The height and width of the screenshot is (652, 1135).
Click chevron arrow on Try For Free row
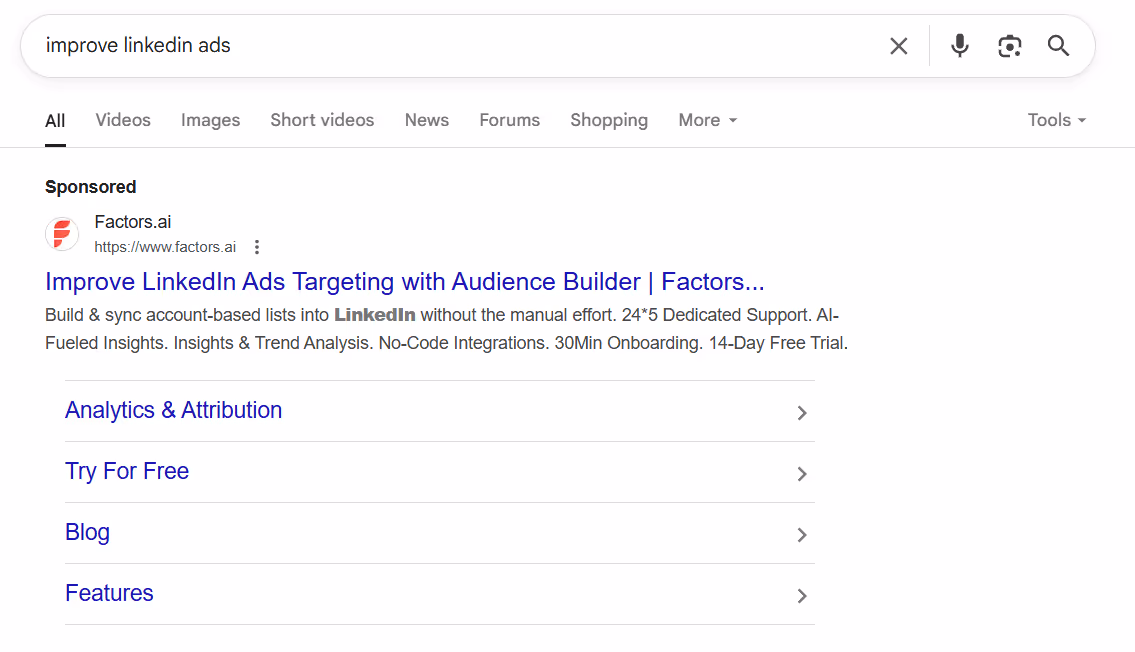coord(801,474)
